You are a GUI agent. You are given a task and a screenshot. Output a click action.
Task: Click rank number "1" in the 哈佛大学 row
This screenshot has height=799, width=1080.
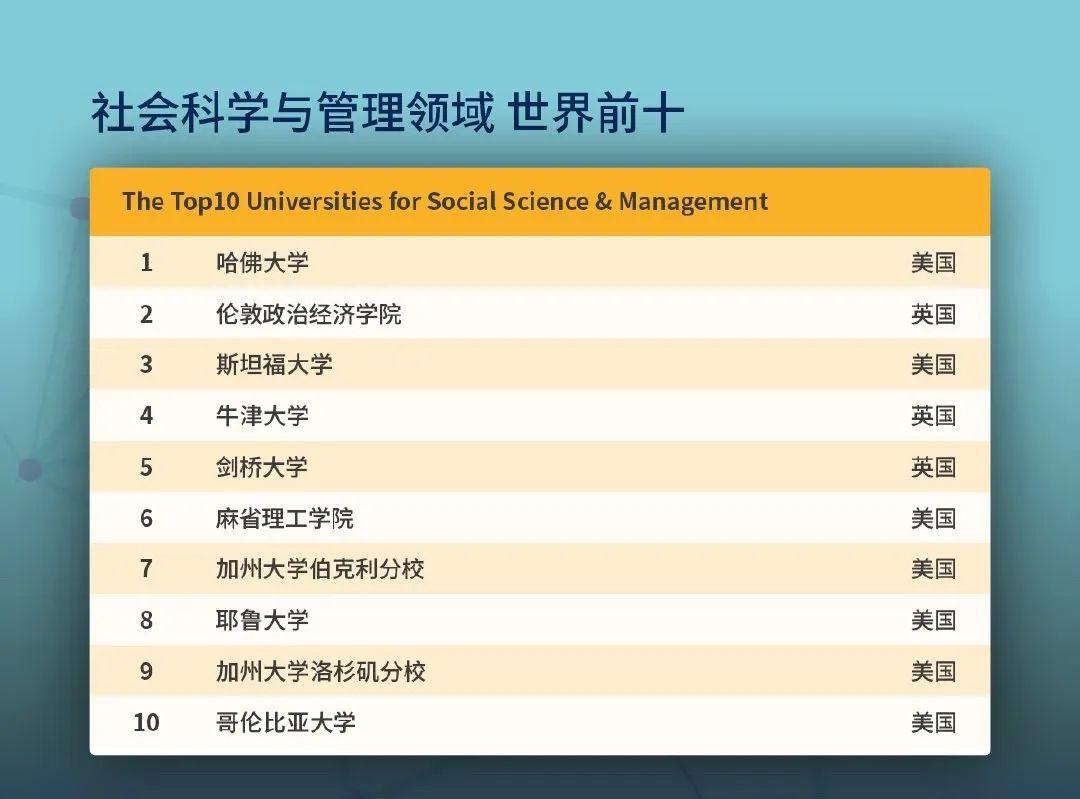[146, 262]
